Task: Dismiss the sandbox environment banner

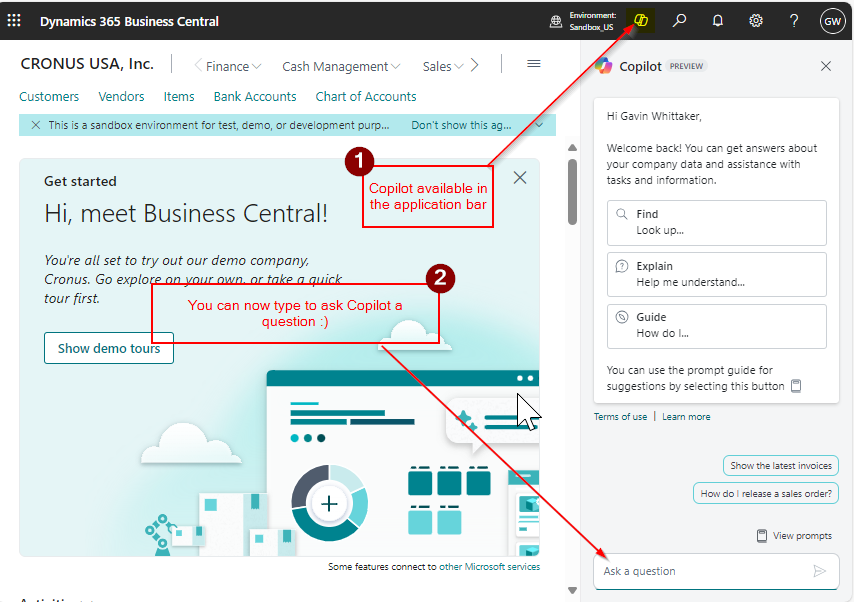Action: click(x=36, y=124)
